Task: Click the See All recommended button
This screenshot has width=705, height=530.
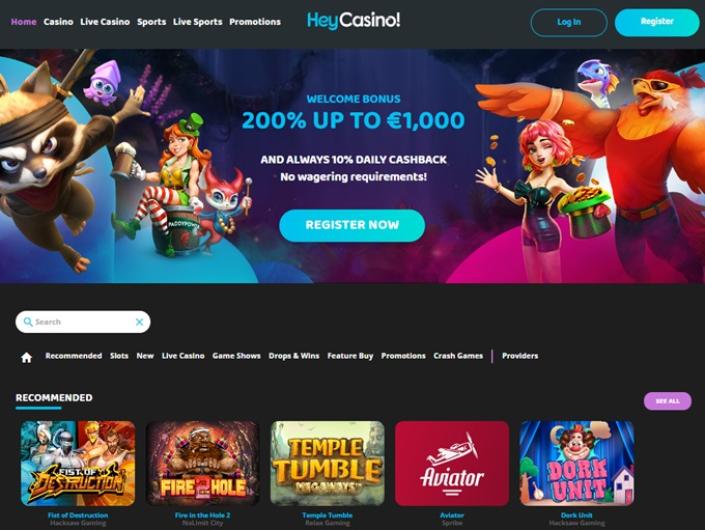Action: click(668, 401)
